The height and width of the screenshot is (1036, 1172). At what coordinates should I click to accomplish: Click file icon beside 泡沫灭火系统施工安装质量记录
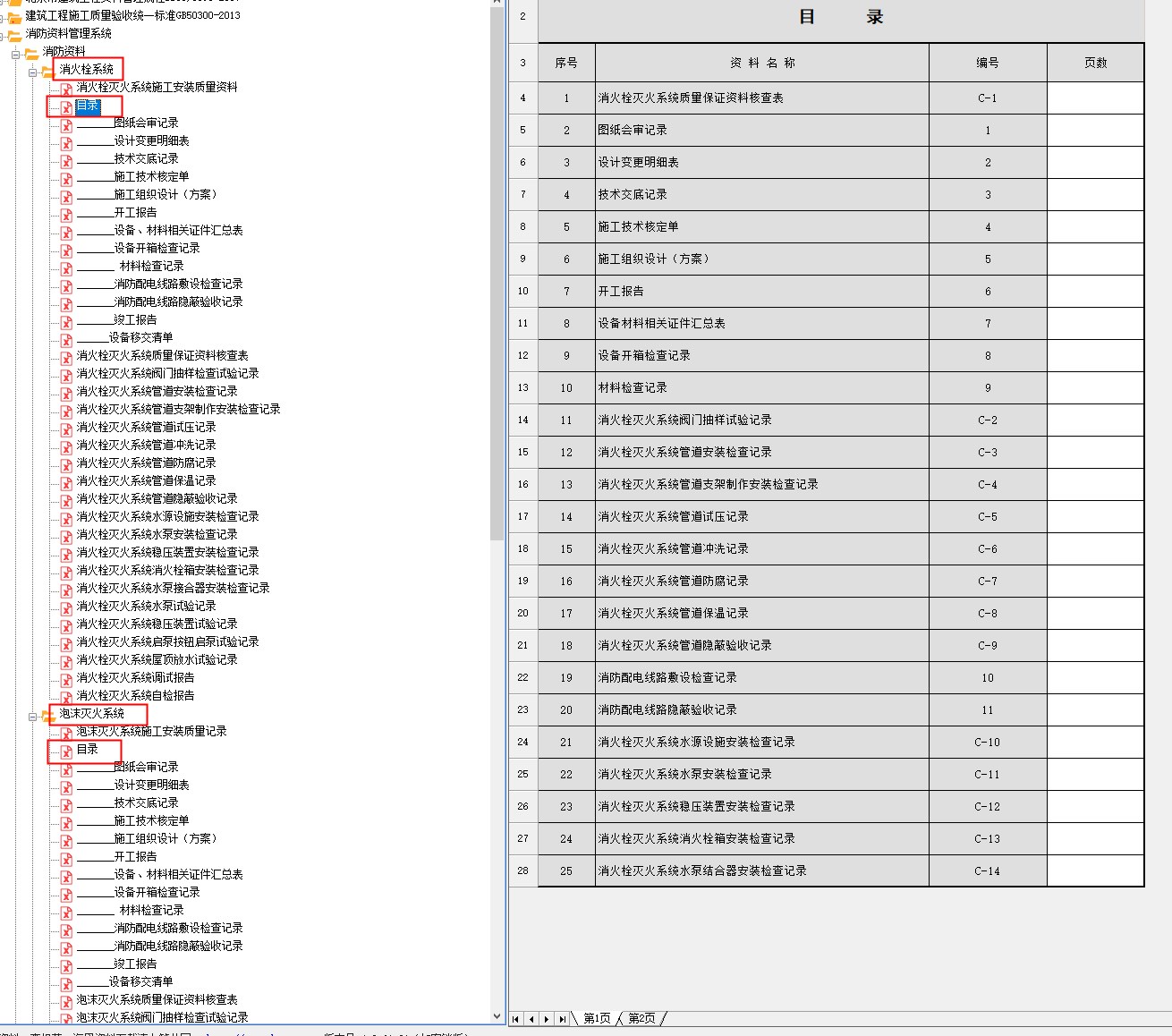coord(66,733)
